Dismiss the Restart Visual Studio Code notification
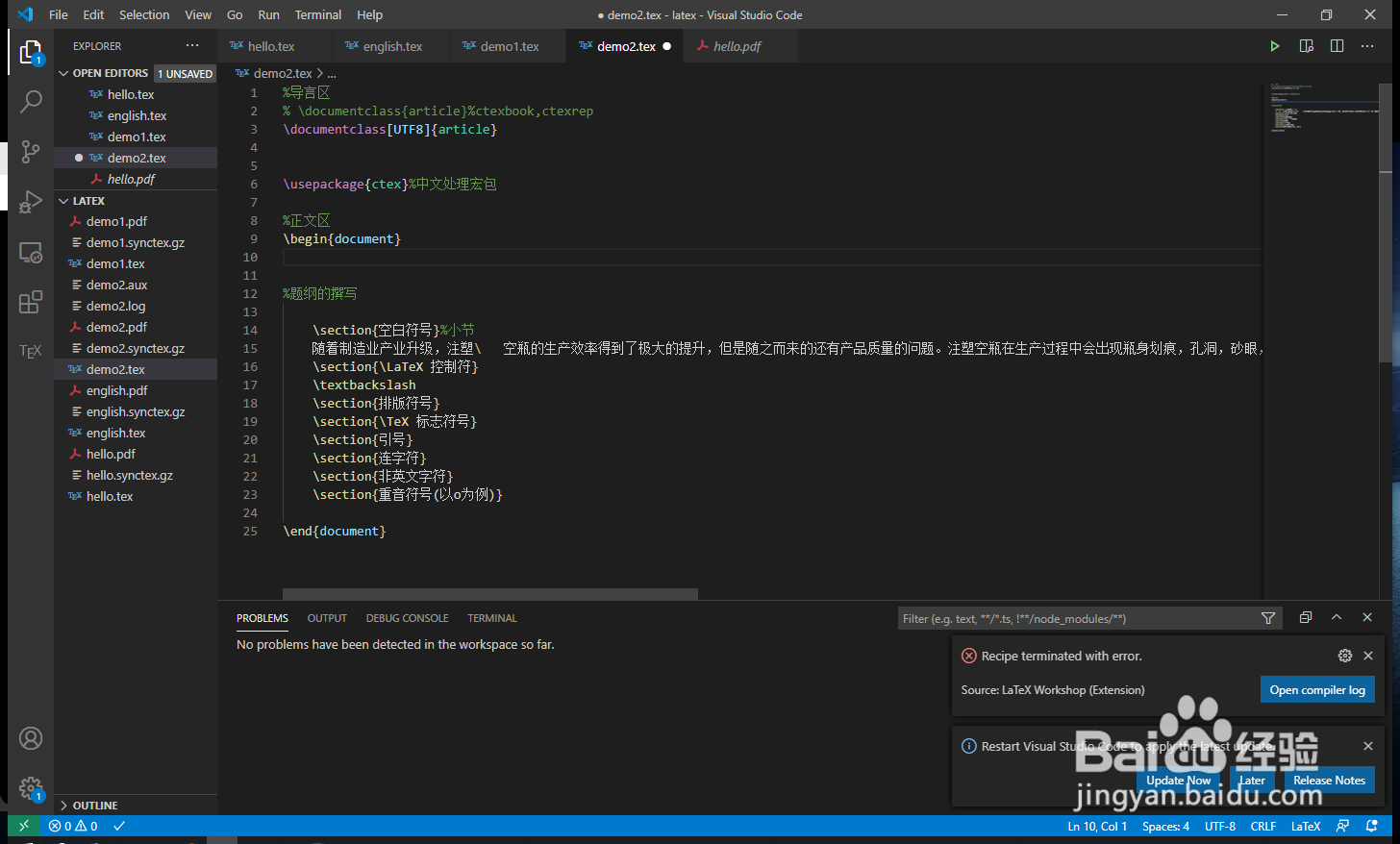This screenshot has height=844, width=1400. click(x=1368, y=746)
